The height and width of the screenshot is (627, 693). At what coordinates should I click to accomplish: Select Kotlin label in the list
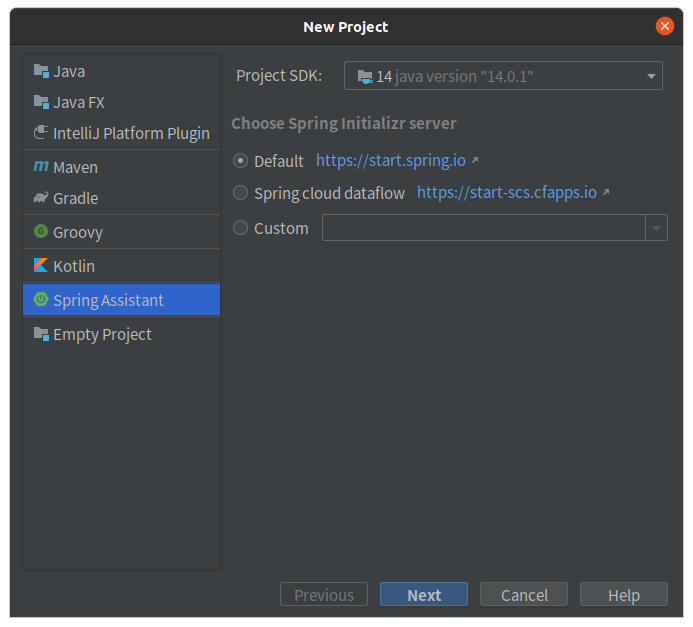(74, 266)
